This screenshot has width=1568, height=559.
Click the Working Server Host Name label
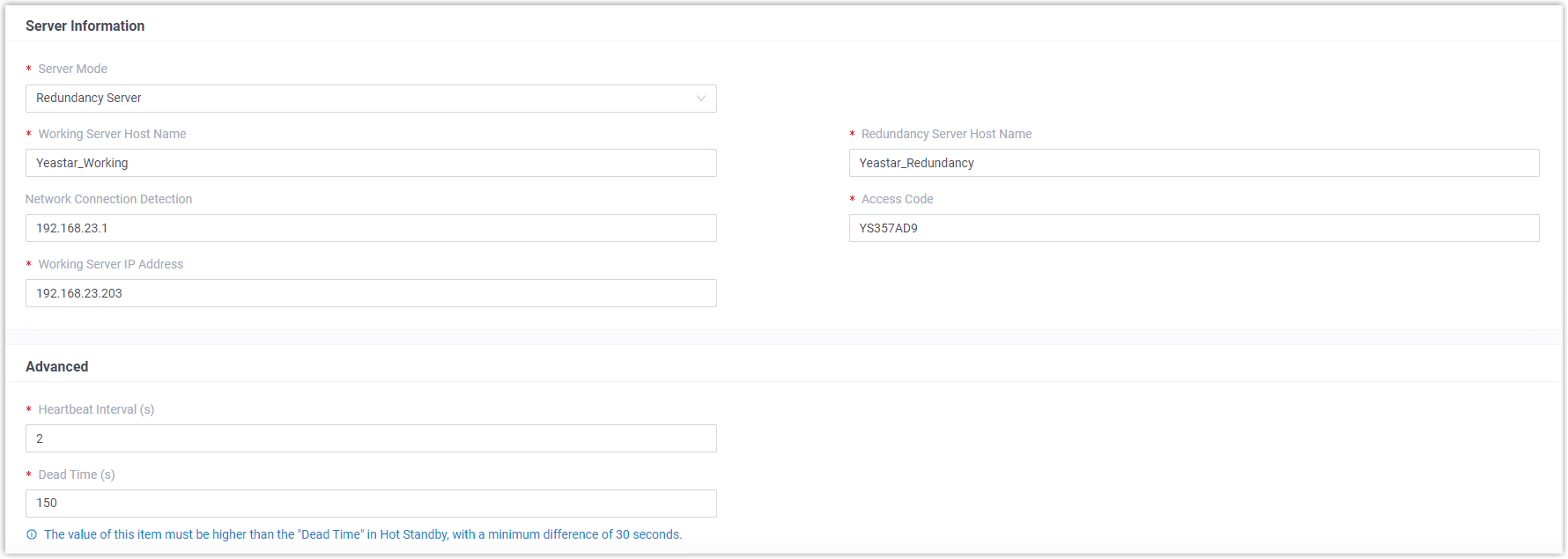coord(112,134)
